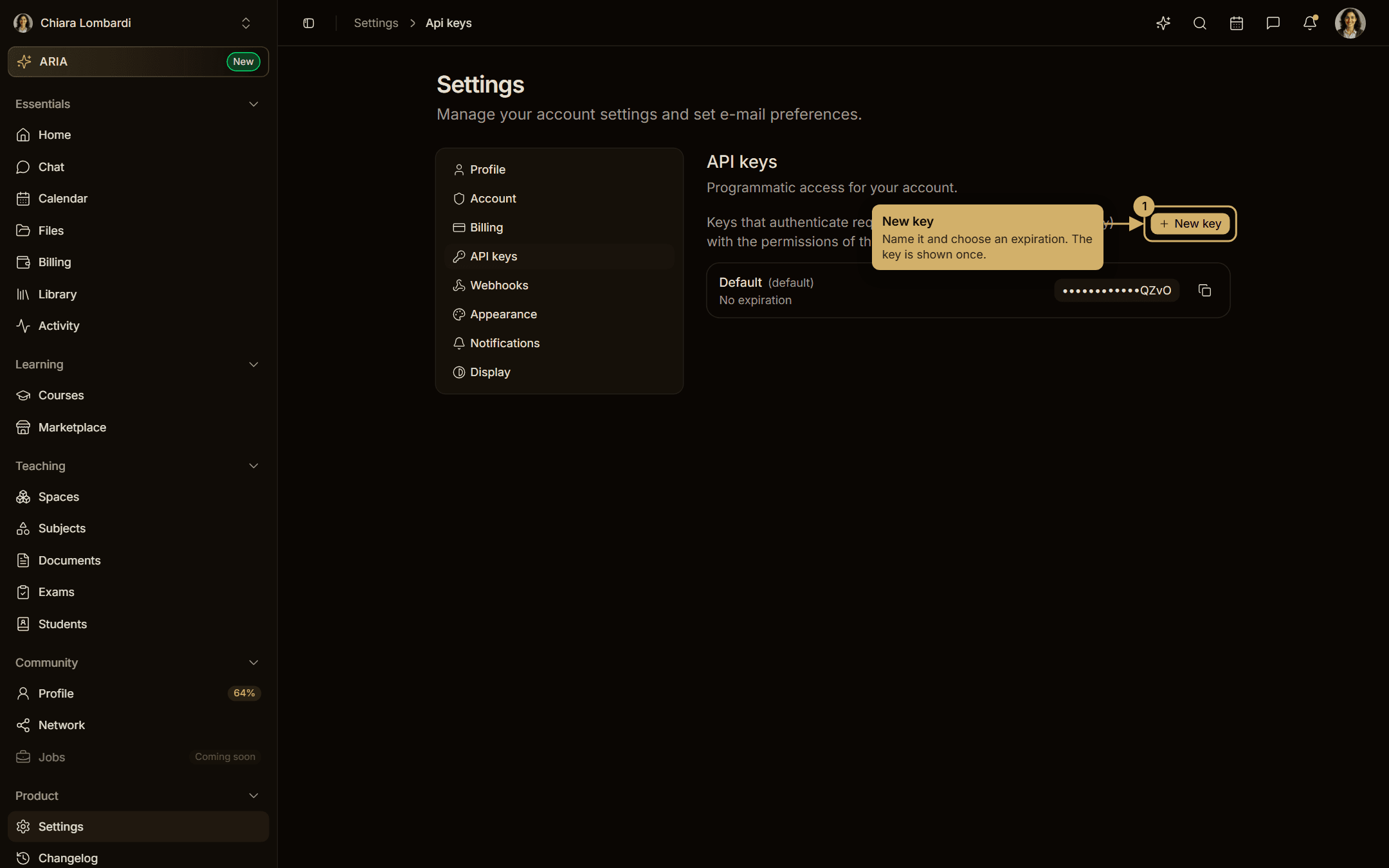Collapse the Essentials section
The image size is (1389, 868).
point(254,104)
